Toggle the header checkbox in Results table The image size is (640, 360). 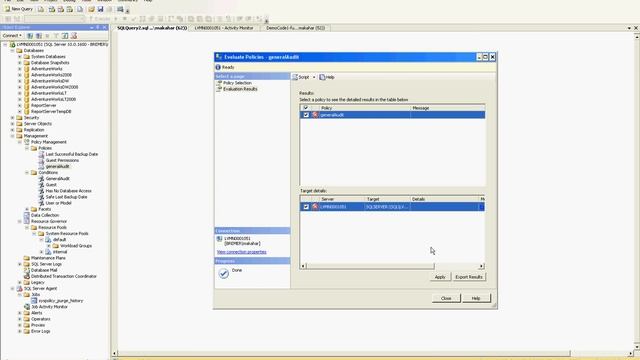point(306,108)
